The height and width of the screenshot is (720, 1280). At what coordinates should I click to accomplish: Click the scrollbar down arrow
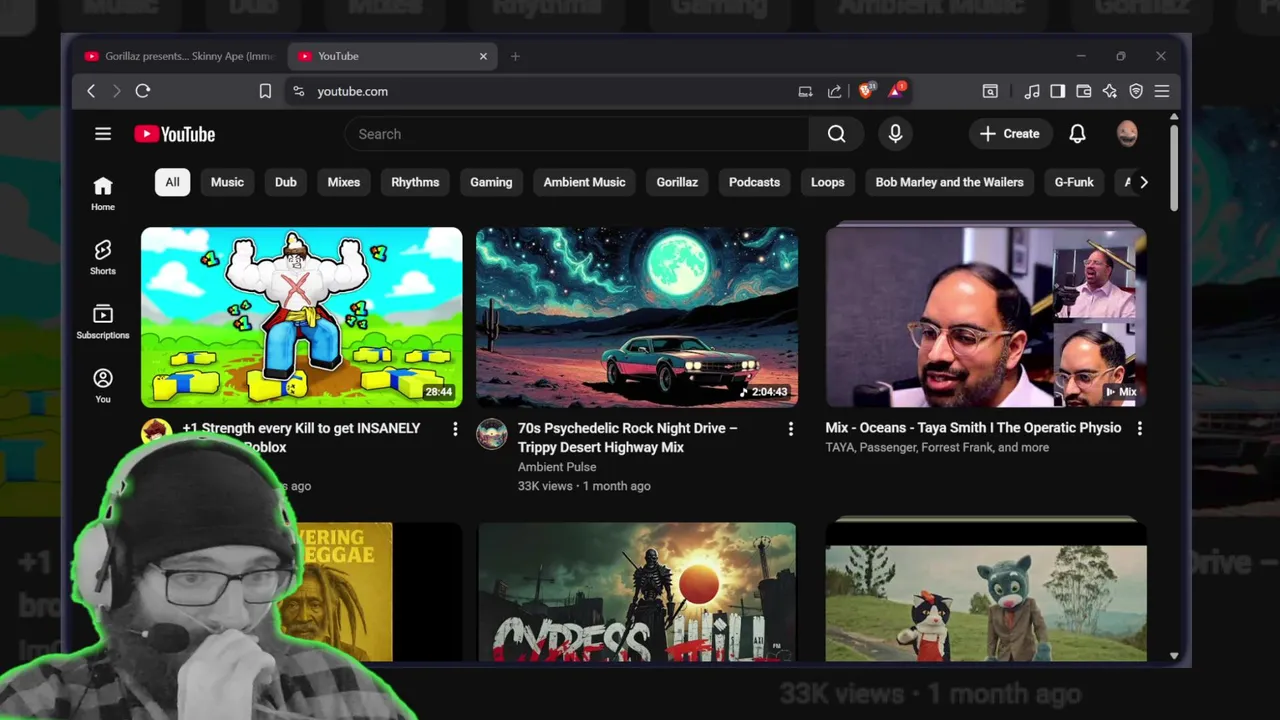pyautogui.click(x=1174, y=656)
